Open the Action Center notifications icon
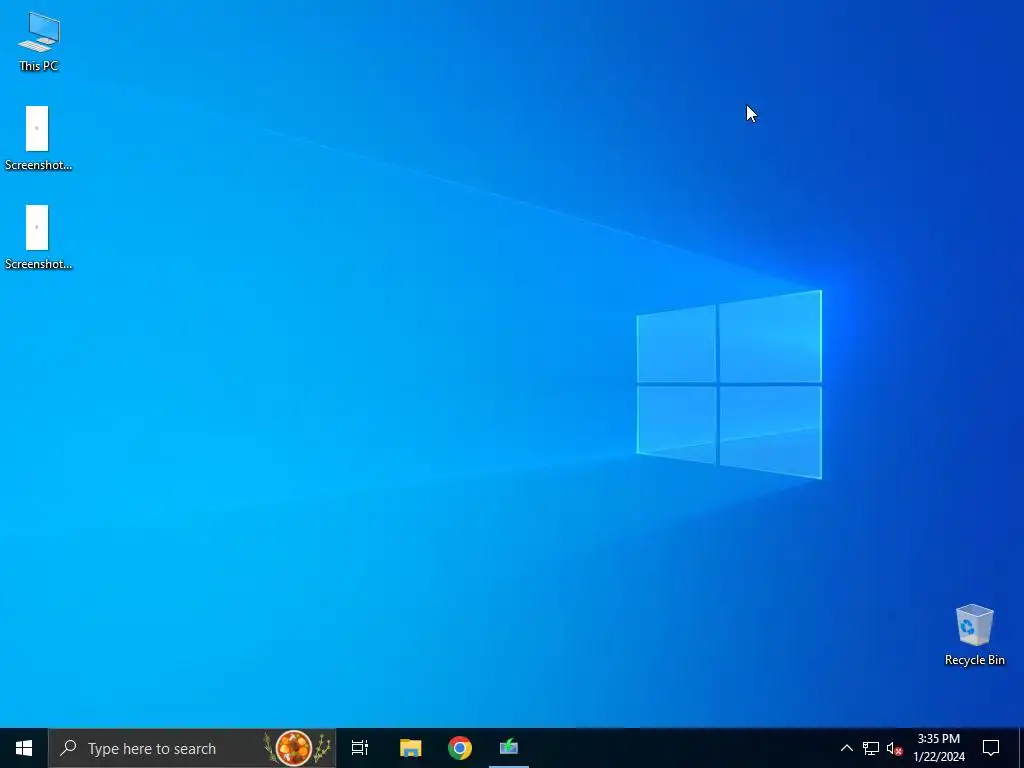 click(991, 748)
